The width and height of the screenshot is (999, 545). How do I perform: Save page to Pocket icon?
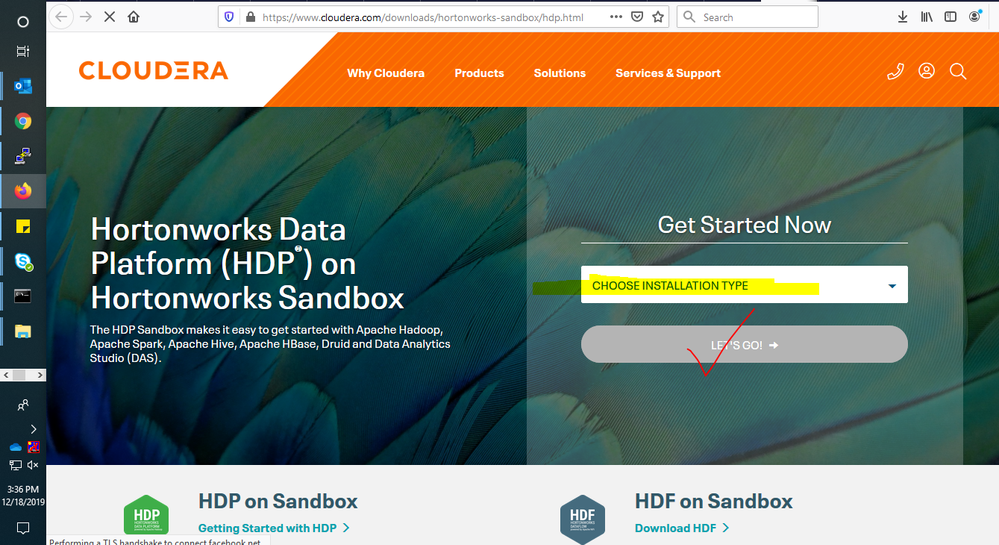[x=636, y=17]
